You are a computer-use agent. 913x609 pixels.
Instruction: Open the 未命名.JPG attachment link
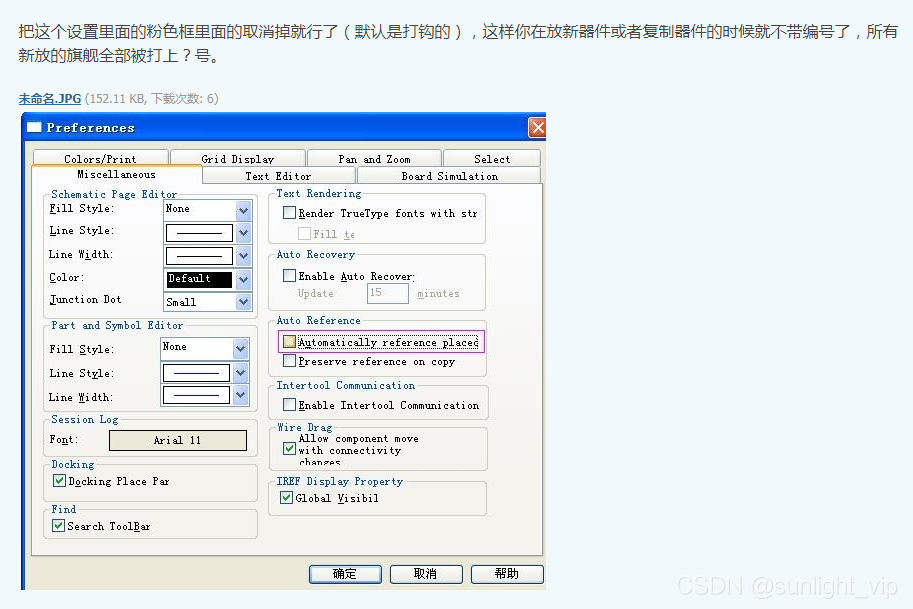pyautogui.click(x=50, y=98)
